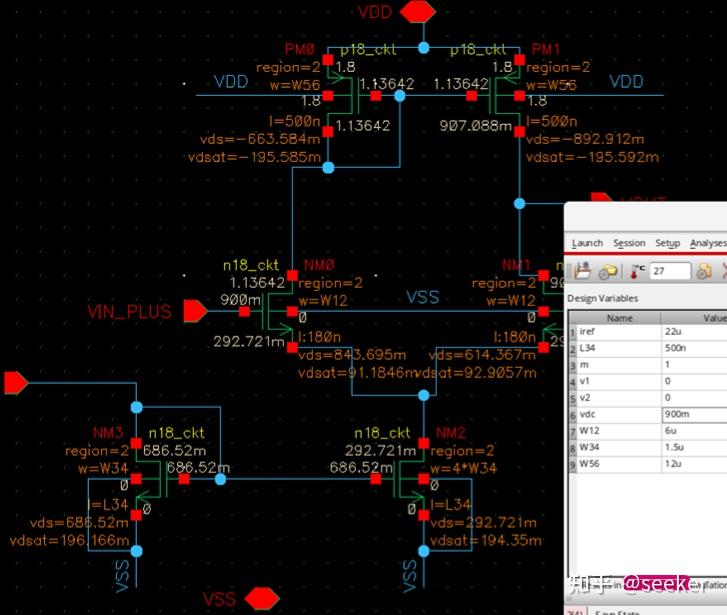727x615 pixels.
Task: Select the VSS pin at bottom
Action: coord(262,598)
